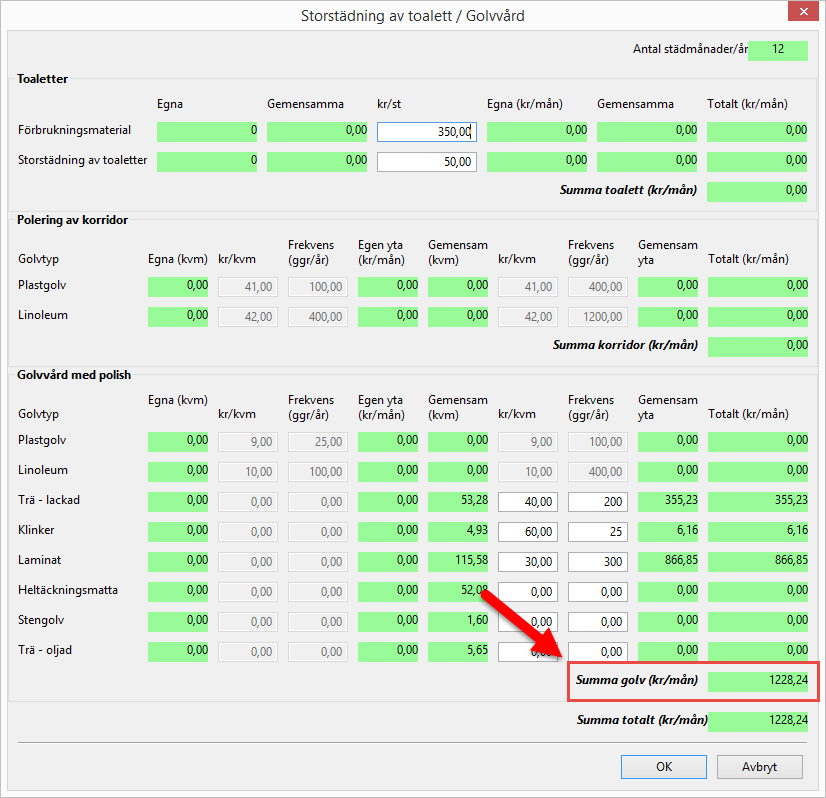Click Förbrukningsmaterial kr/st field showing 350,00
826x798 pixels.
pos(427,131)
